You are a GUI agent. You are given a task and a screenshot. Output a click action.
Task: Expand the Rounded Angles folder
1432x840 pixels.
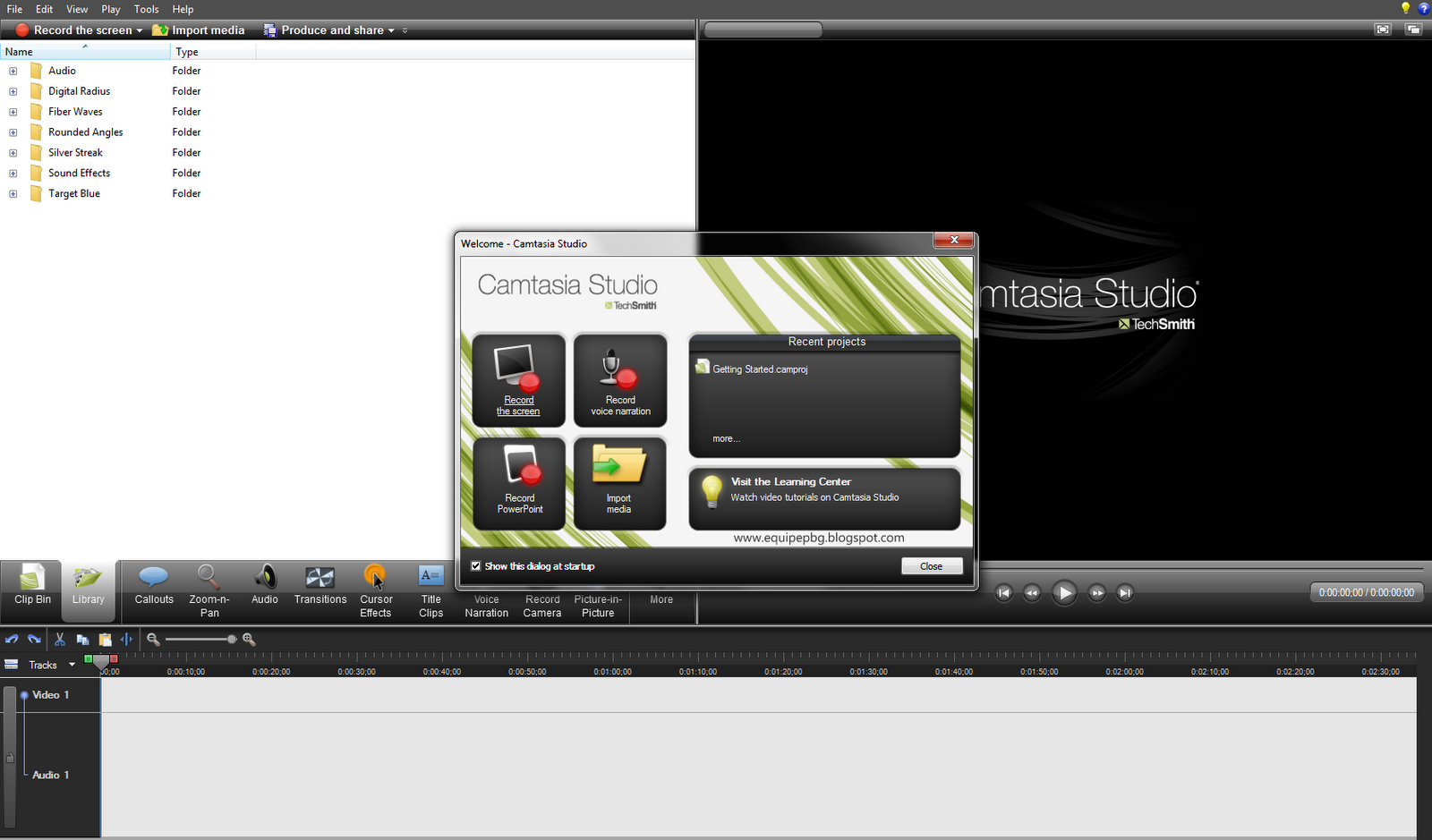tap(13, 132)
